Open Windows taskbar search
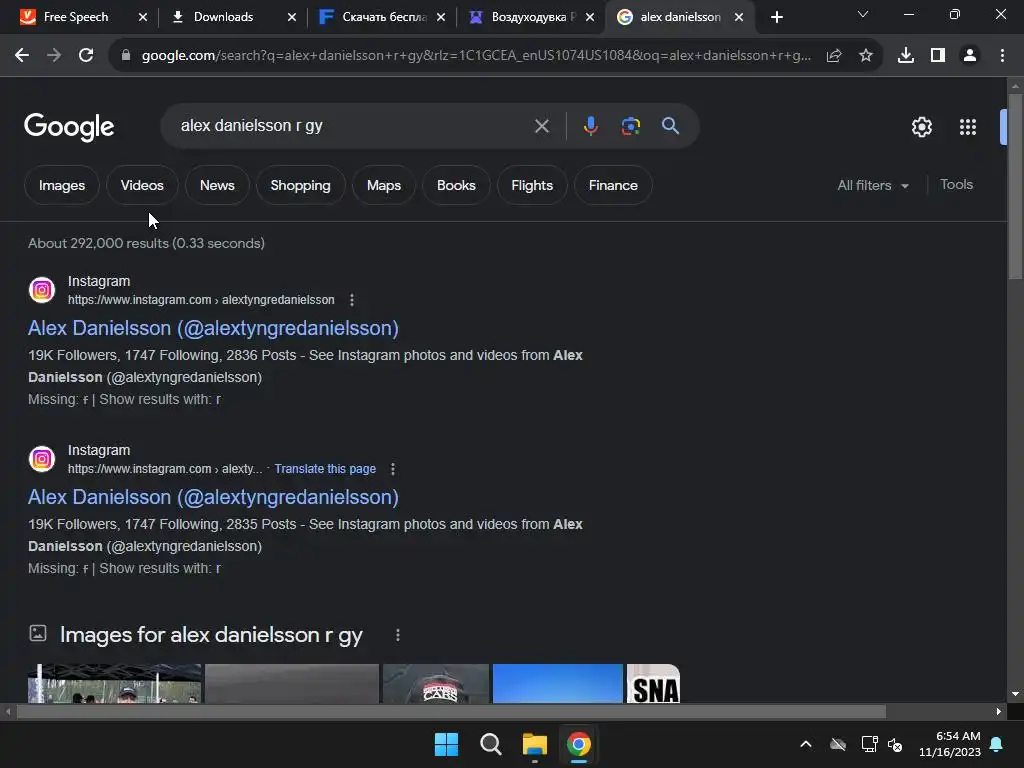The width and height of the screenshot is (1024, 768). [x=490, y=744]
